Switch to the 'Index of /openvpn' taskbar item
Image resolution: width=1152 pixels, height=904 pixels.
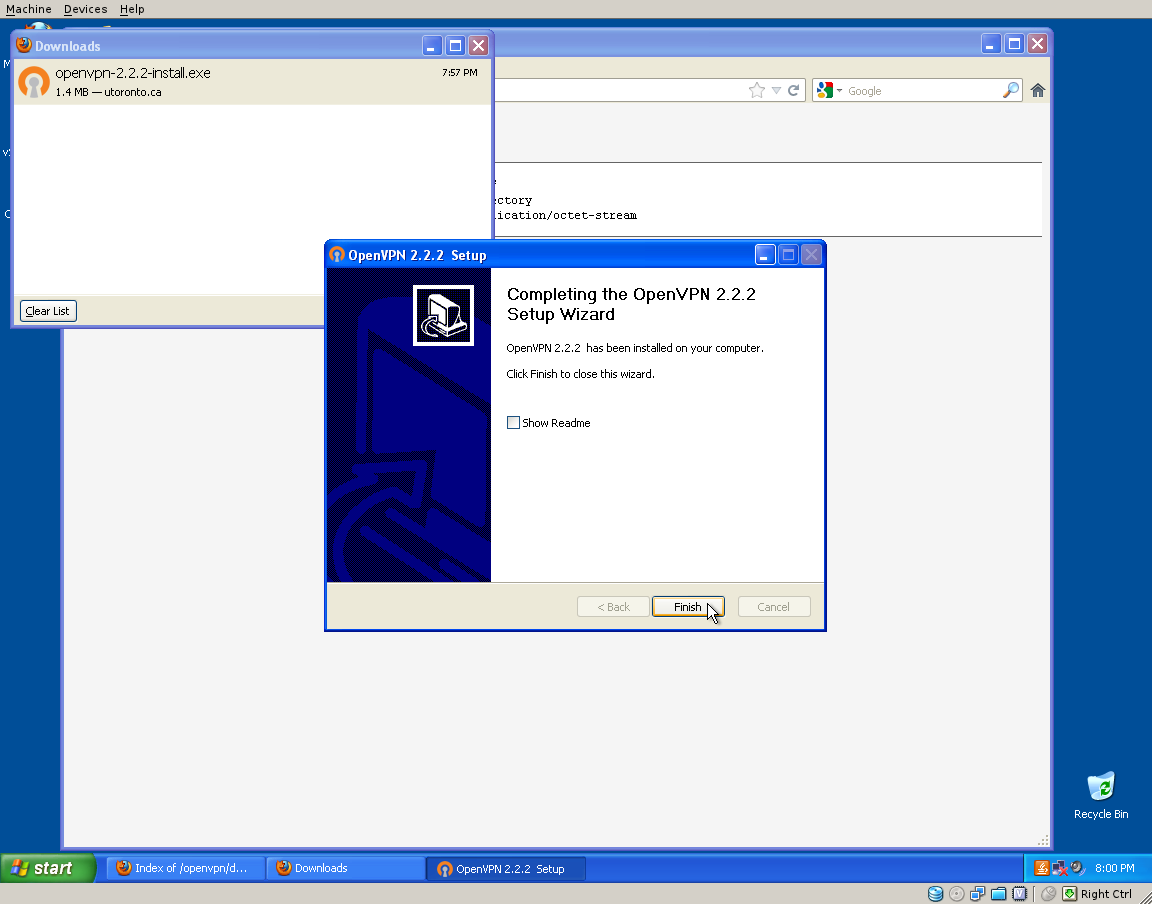(185, 868)
